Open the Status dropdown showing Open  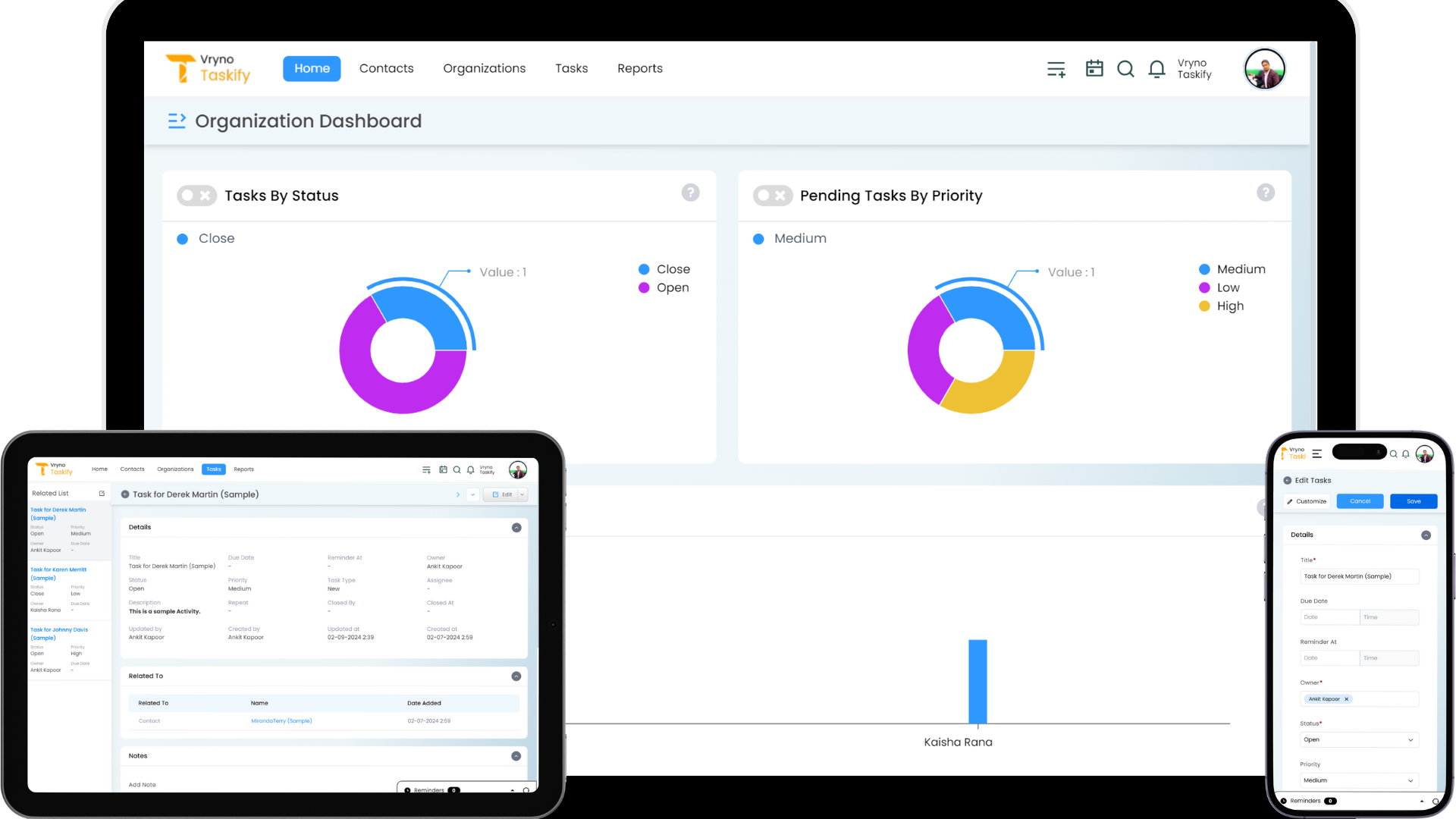tap(1358, 739)
